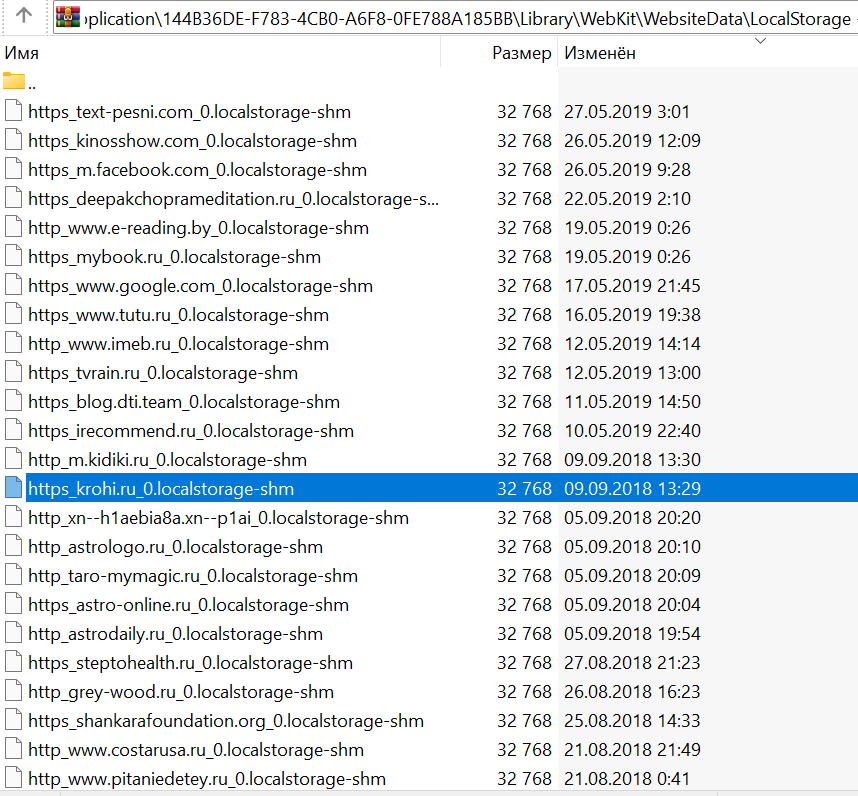Select the https_tvrain.ru_0.localstorage-shm file name
Screen dimensions: 858x796
[x=163, y=373]
